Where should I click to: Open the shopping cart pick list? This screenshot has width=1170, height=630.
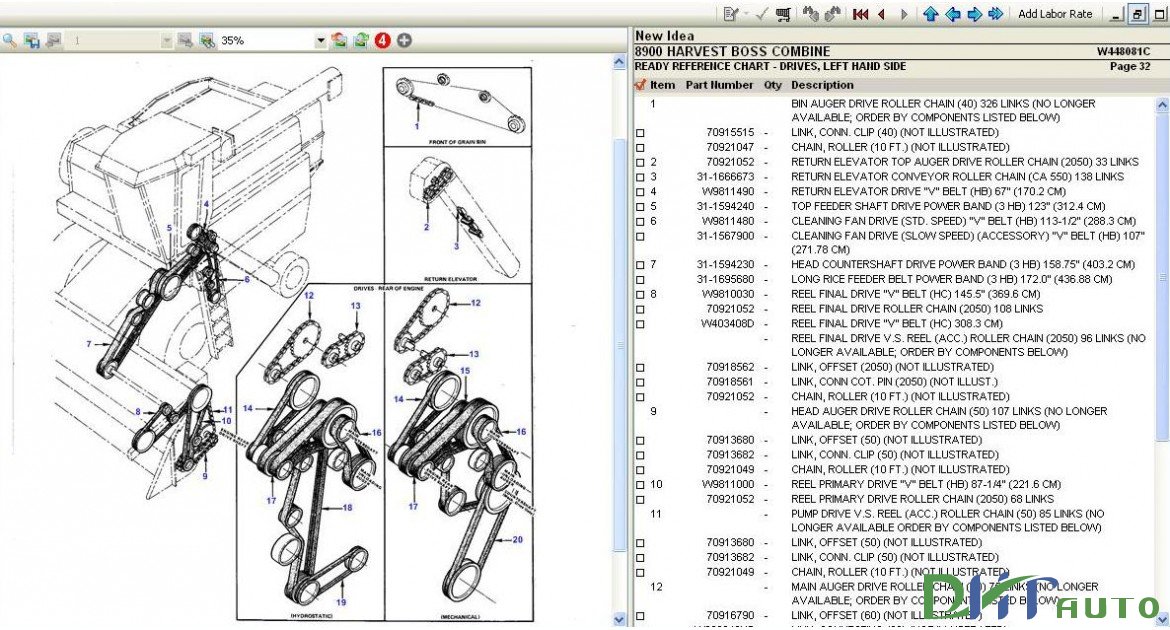pos(783,13)
